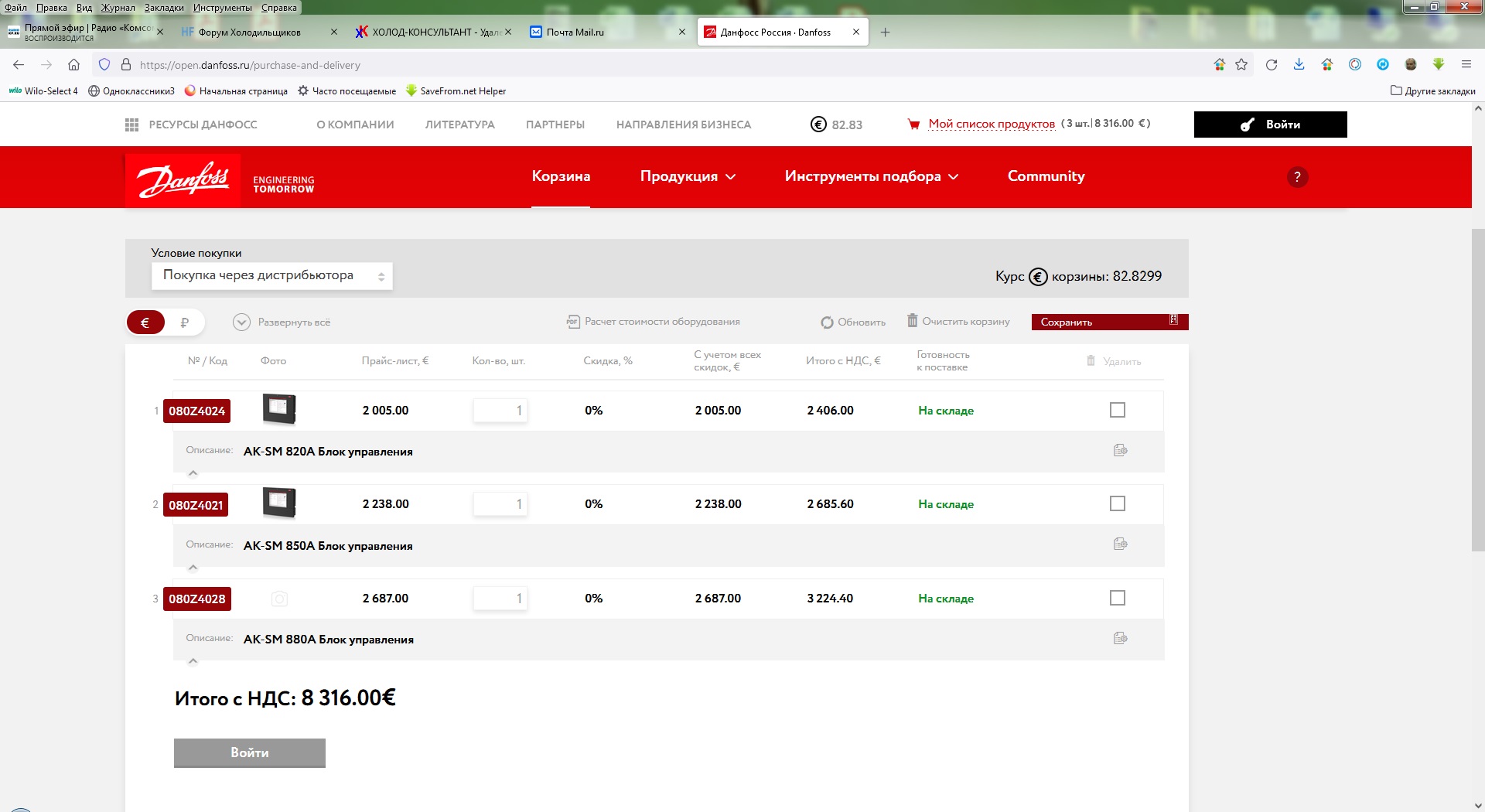1485x812 pixels.
Task: Click AK-SM 850A product thumbnail
Action: [x=279, y=503]
